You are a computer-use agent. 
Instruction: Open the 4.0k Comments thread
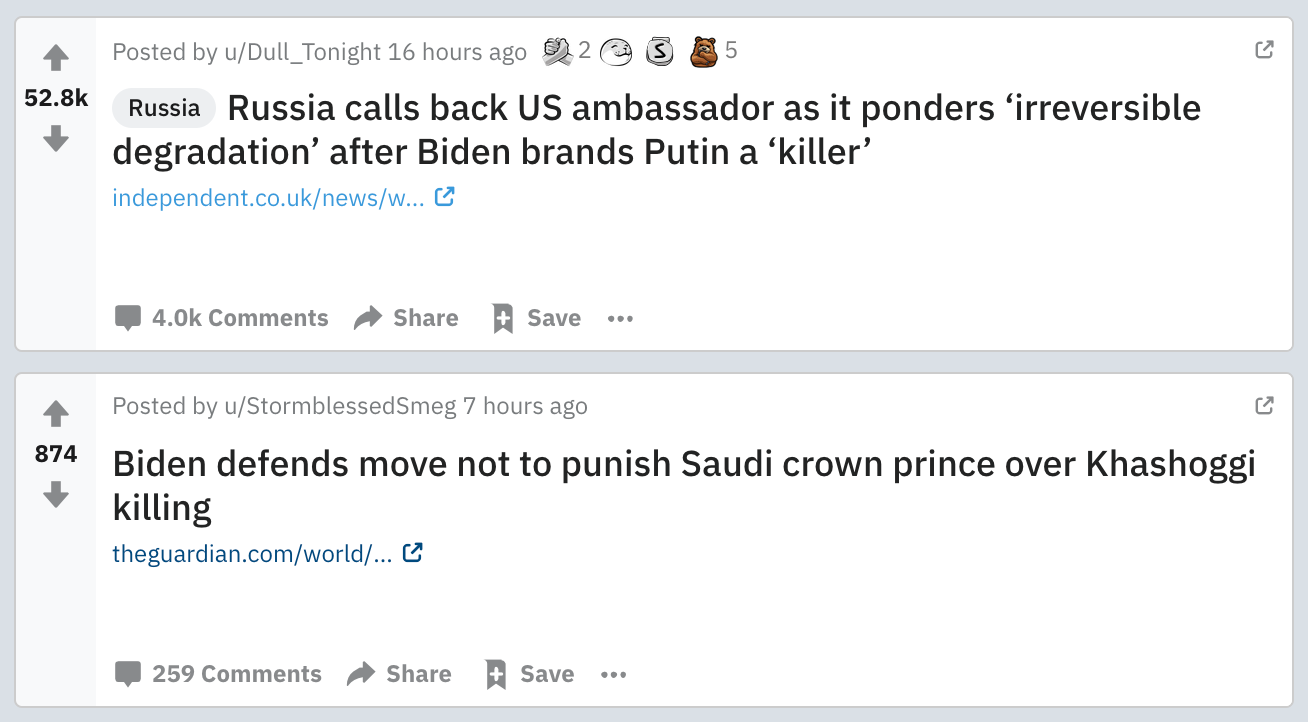click(221, 319)
